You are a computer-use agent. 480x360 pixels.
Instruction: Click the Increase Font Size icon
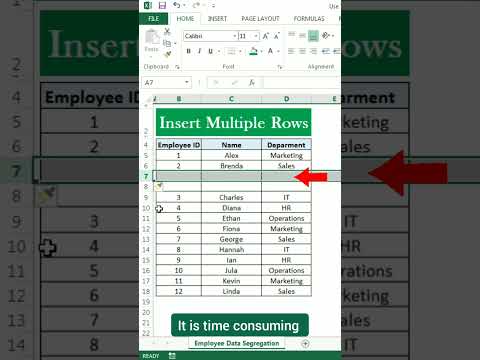pyautogui.click(x=266, y=36)
